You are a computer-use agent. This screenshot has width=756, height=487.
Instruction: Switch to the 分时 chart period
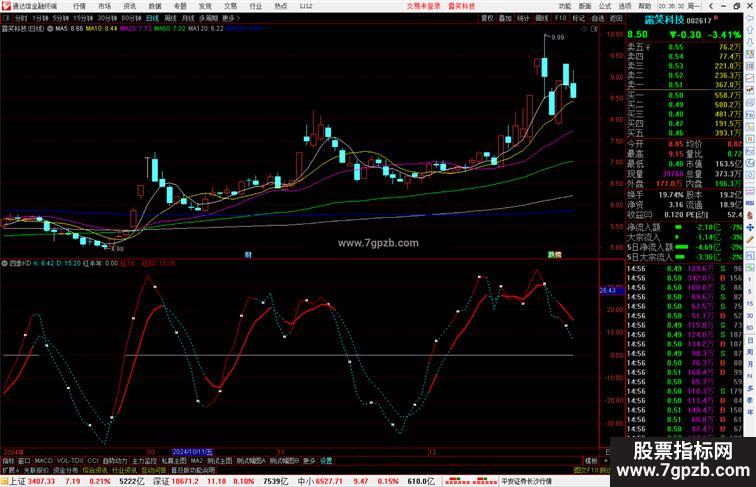coord(21,18)
